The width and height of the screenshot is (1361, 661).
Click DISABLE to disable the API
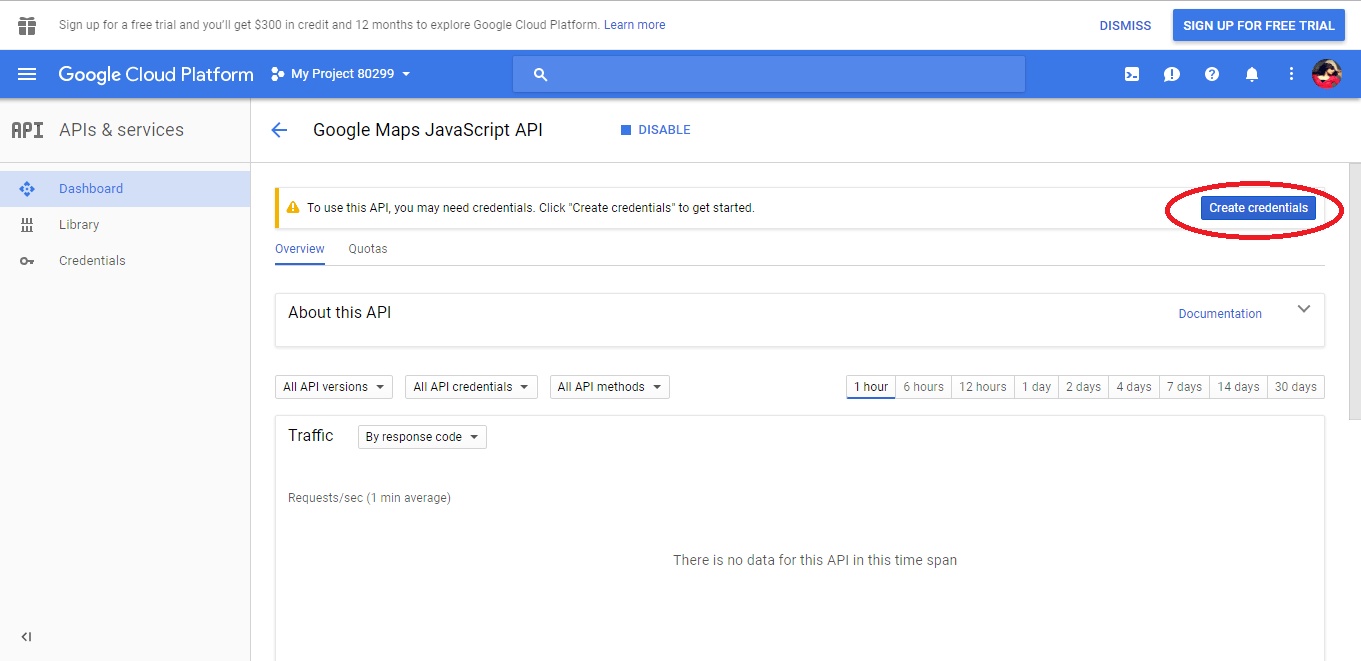656,130
